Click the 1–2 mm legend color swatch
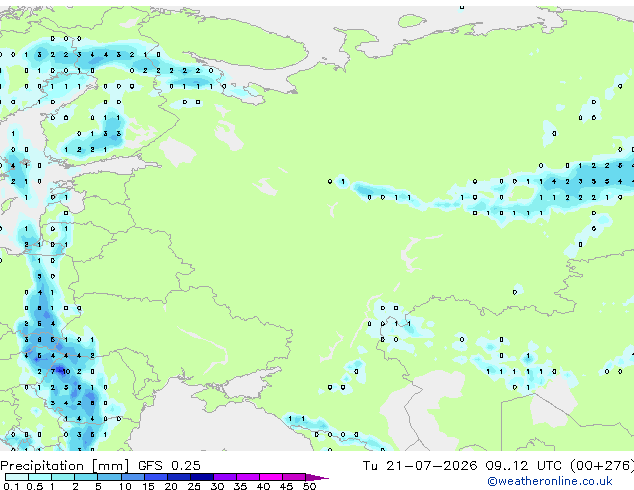This screenshot has height=490, width=634. tap(63, 477)
